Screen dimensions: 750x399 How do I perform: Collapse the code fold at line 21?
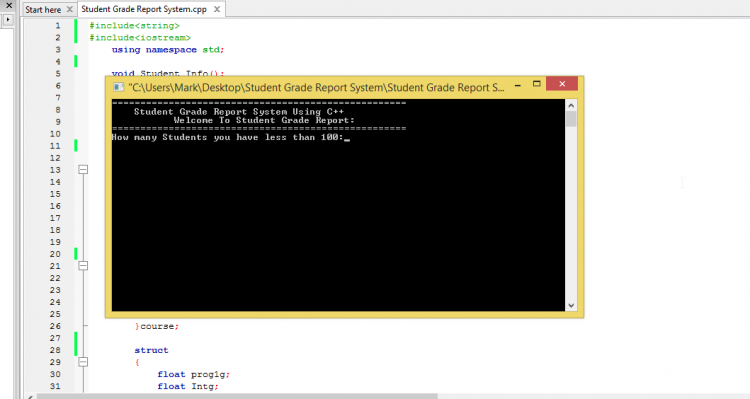point(83,266)
